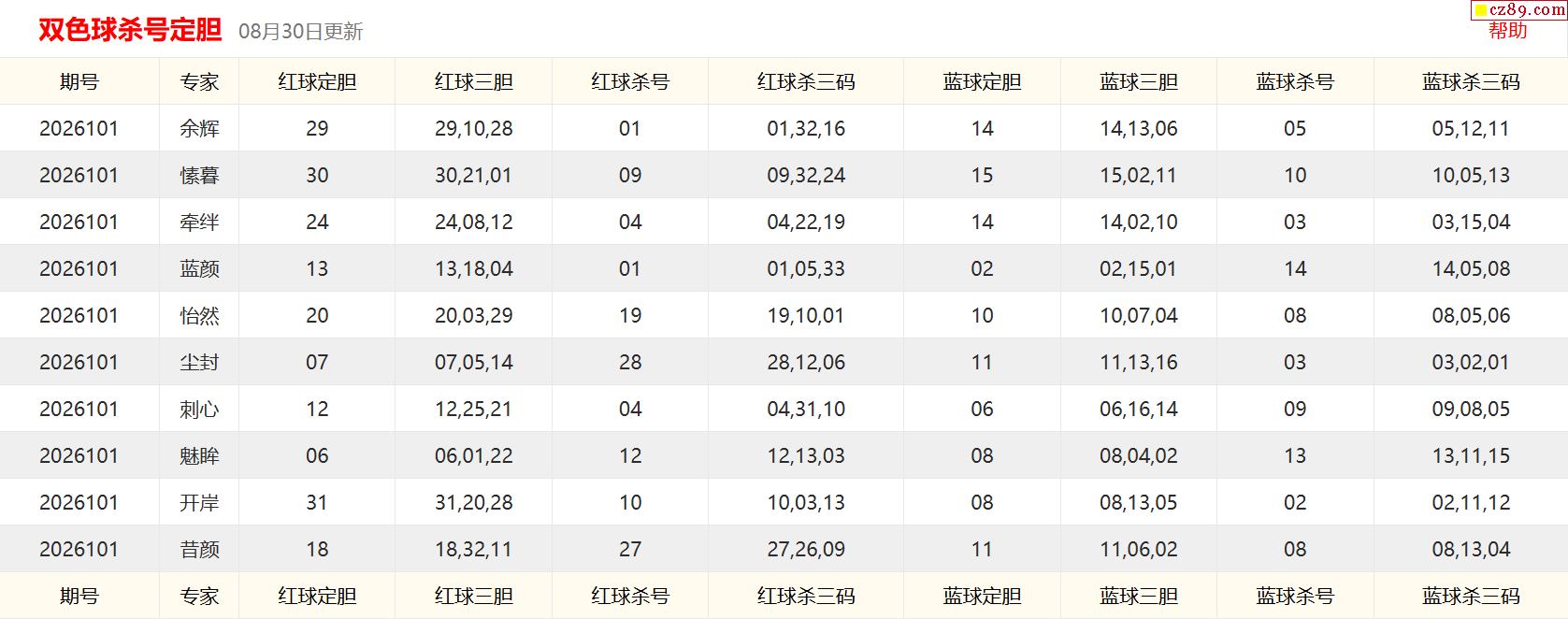The height and width of the screenshot is (619, 1568).
Task: Click expert 怡然 name cell
Action: [x=199, y=316]
